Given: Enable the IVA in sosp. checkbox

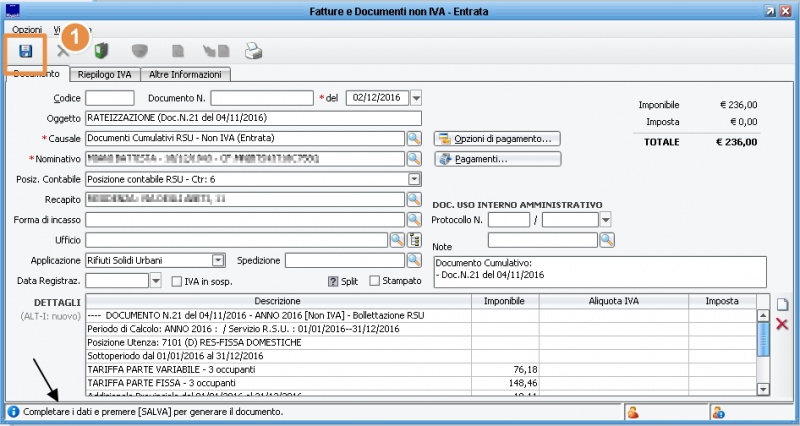Looking at the screenshot, I should coord(177,281).
